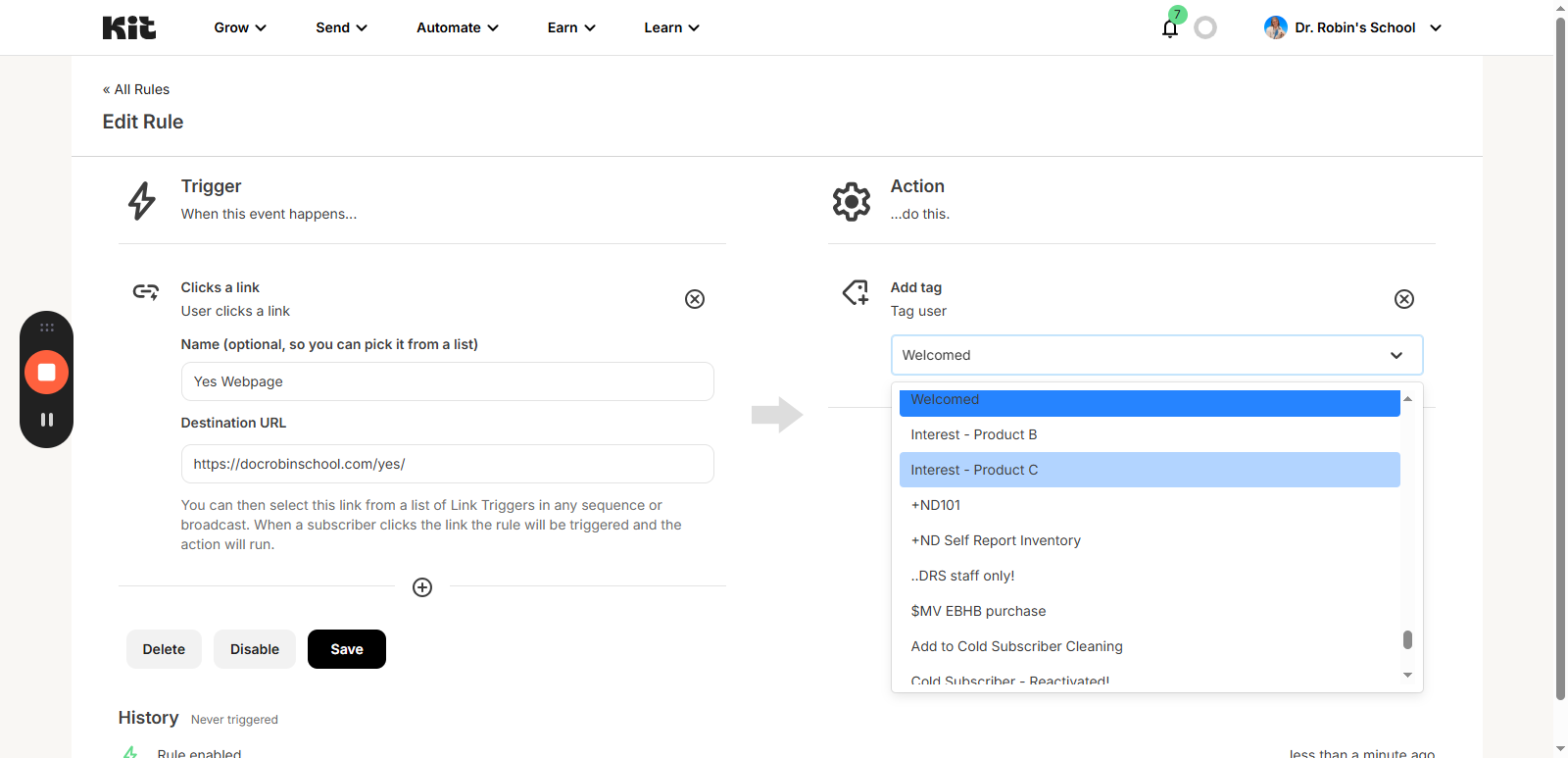
Task: Select Interest - Product C tag option
Action: pos(1149,470)
